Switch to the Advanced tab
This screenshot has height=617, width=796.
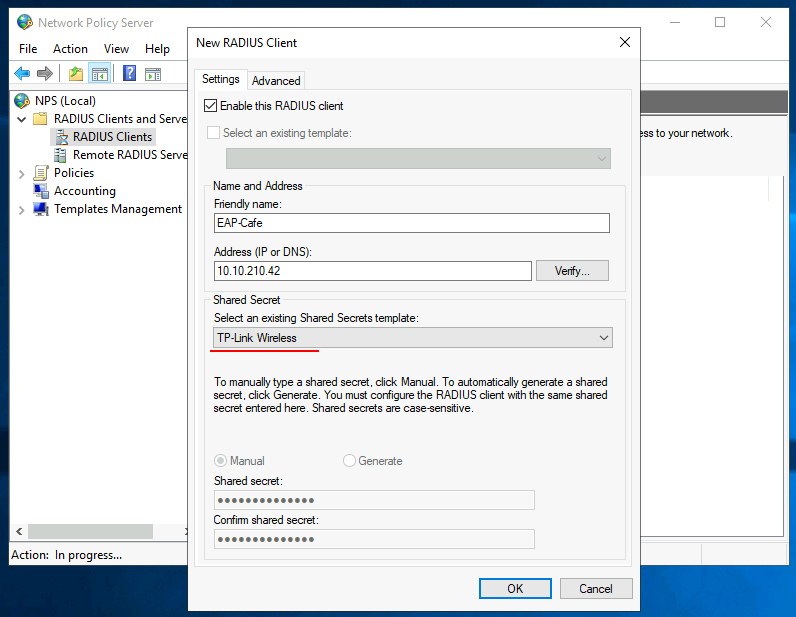click(276, 81)
